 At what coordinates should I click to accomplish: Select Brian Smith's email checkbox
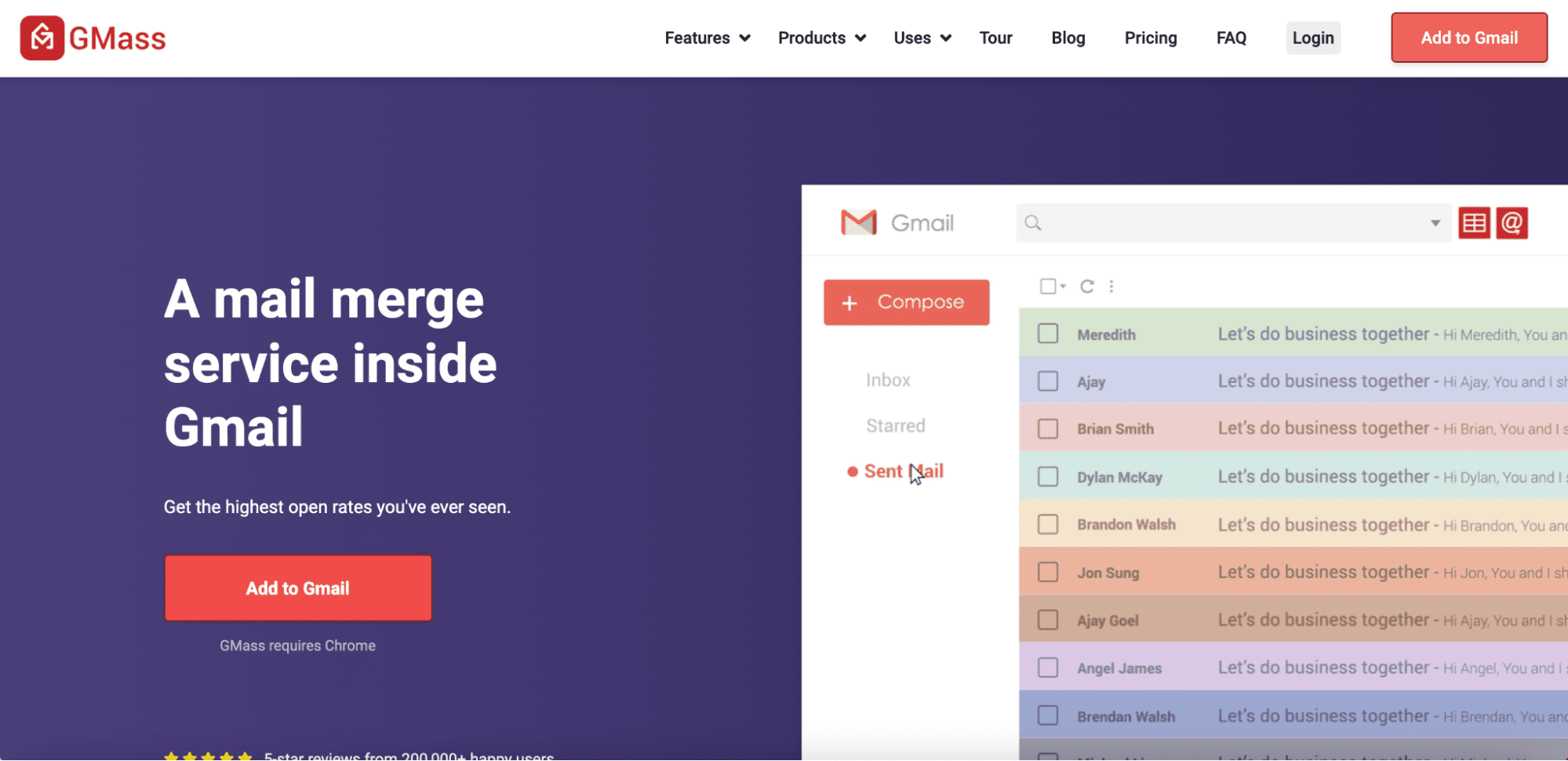1048,428
